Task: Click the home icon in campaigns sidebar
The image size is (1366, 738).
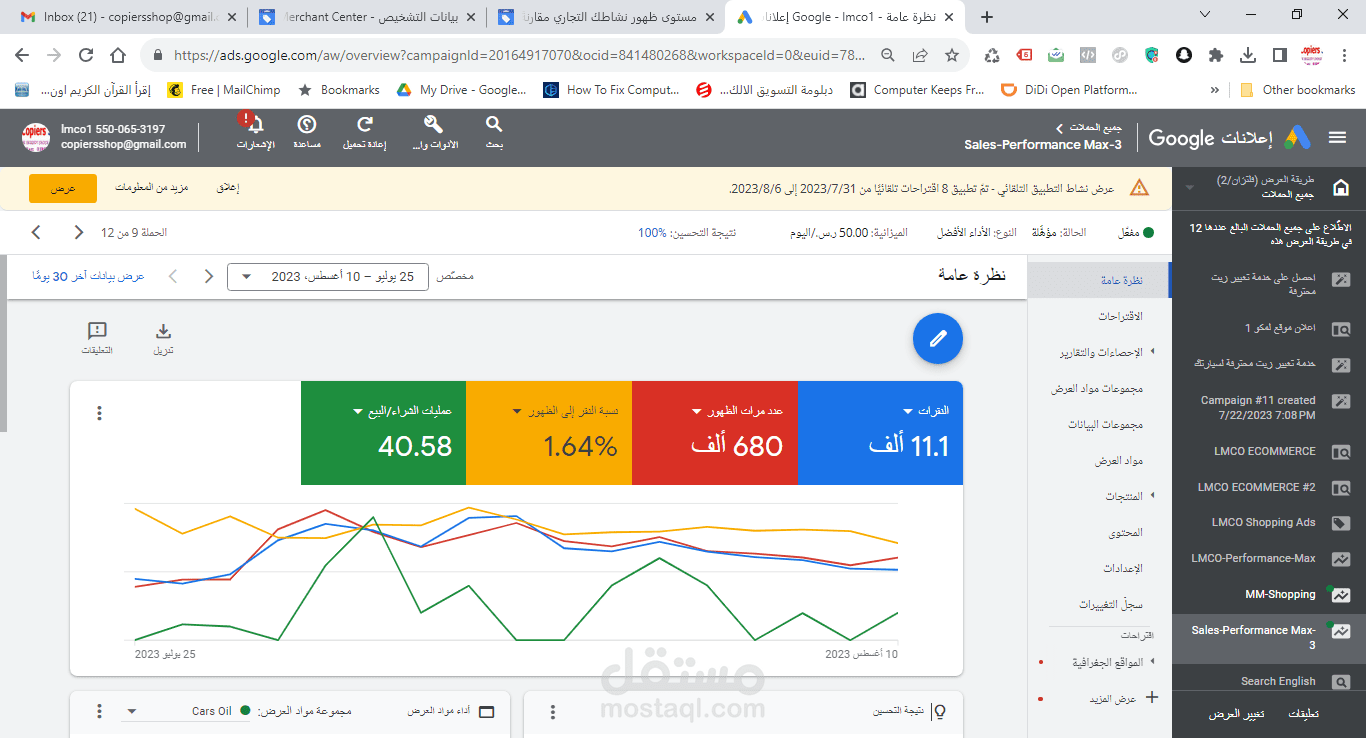Action: point(1341,188)
